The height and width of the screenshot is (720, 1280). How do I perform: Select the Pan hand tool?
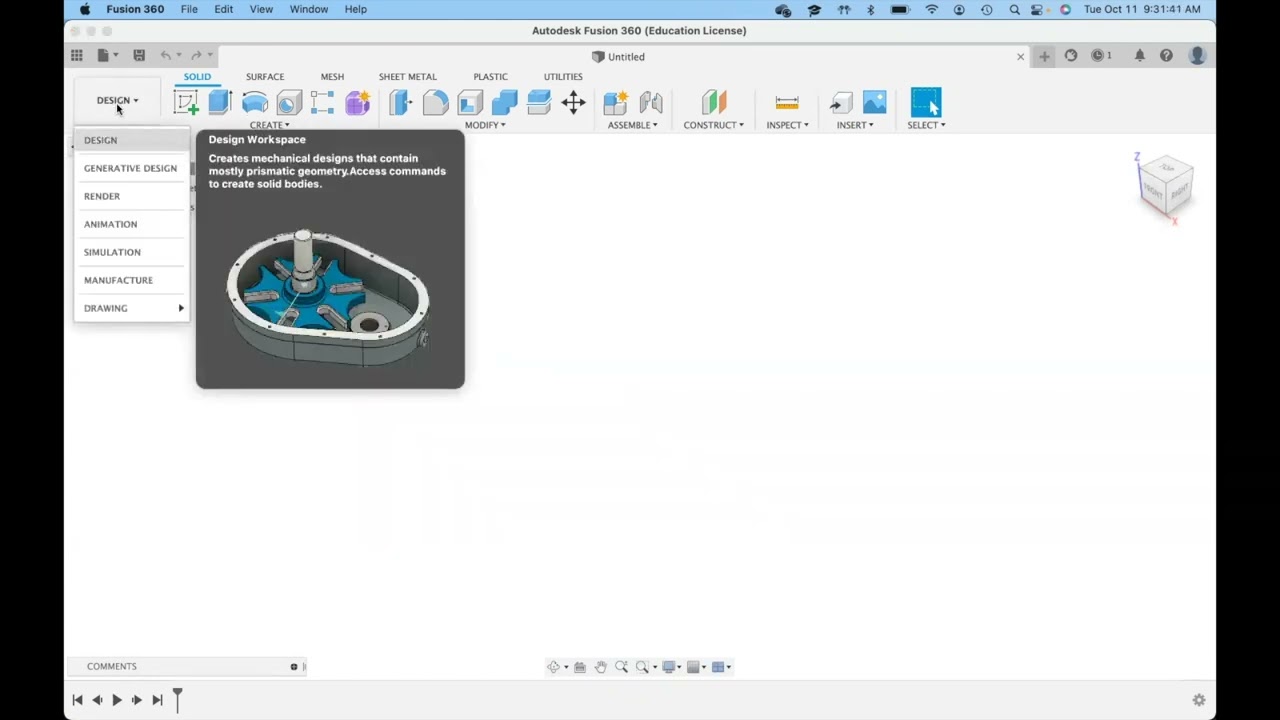coord(601,667)
